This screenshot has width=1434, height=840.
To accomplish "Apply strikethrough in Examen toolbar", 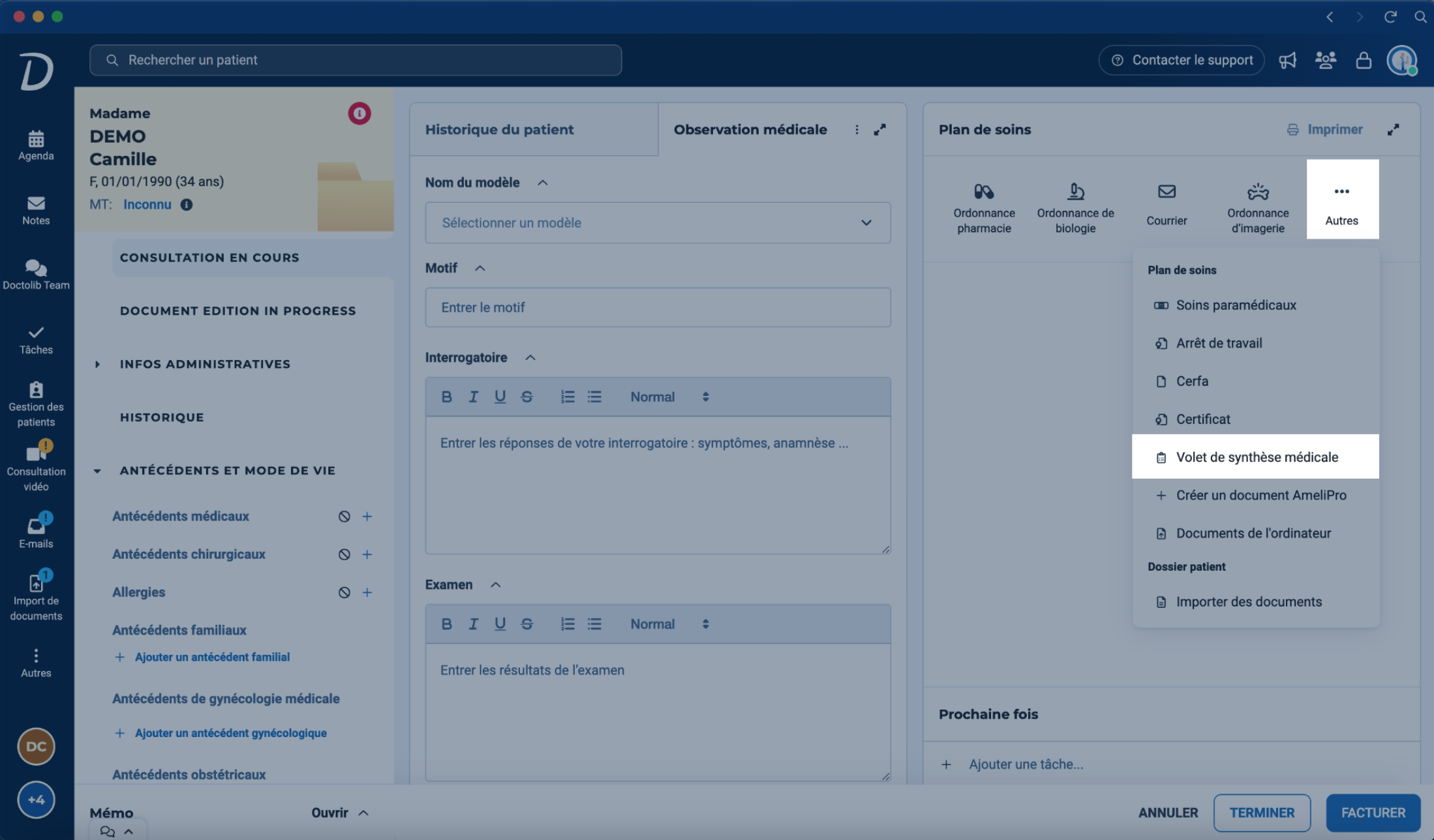I will pyautogui.click(x=526, y=624).
